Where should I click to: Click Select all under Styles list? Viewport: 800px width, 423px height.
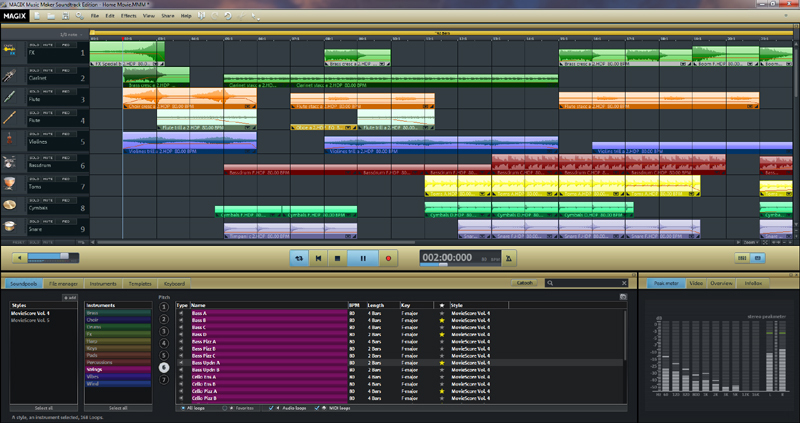click(44, 408)
